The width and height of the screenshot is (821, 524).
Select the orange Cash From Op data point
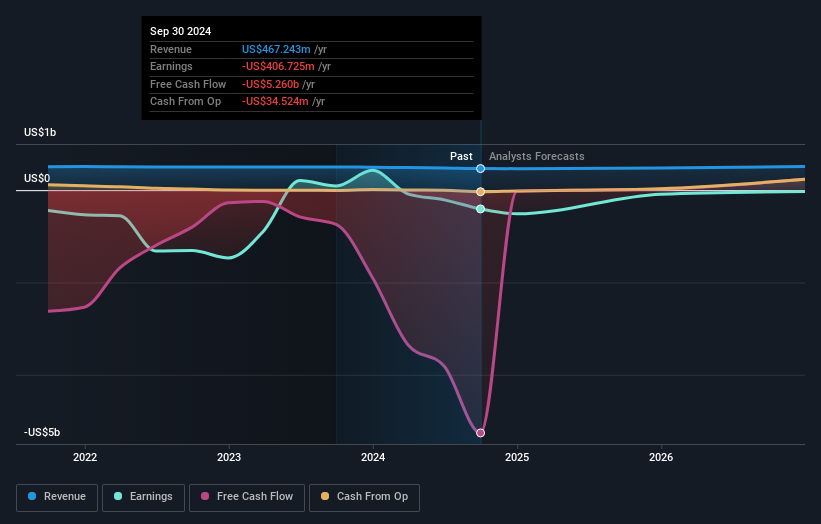pyautogui.click(x=481, y=192)
